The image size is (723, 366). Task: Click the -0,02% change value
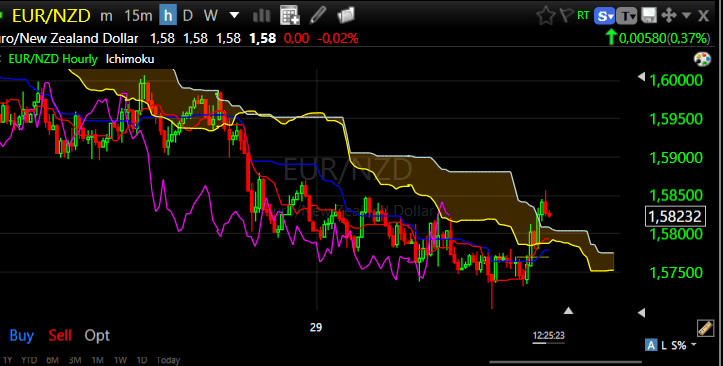[x=338, y=38]
